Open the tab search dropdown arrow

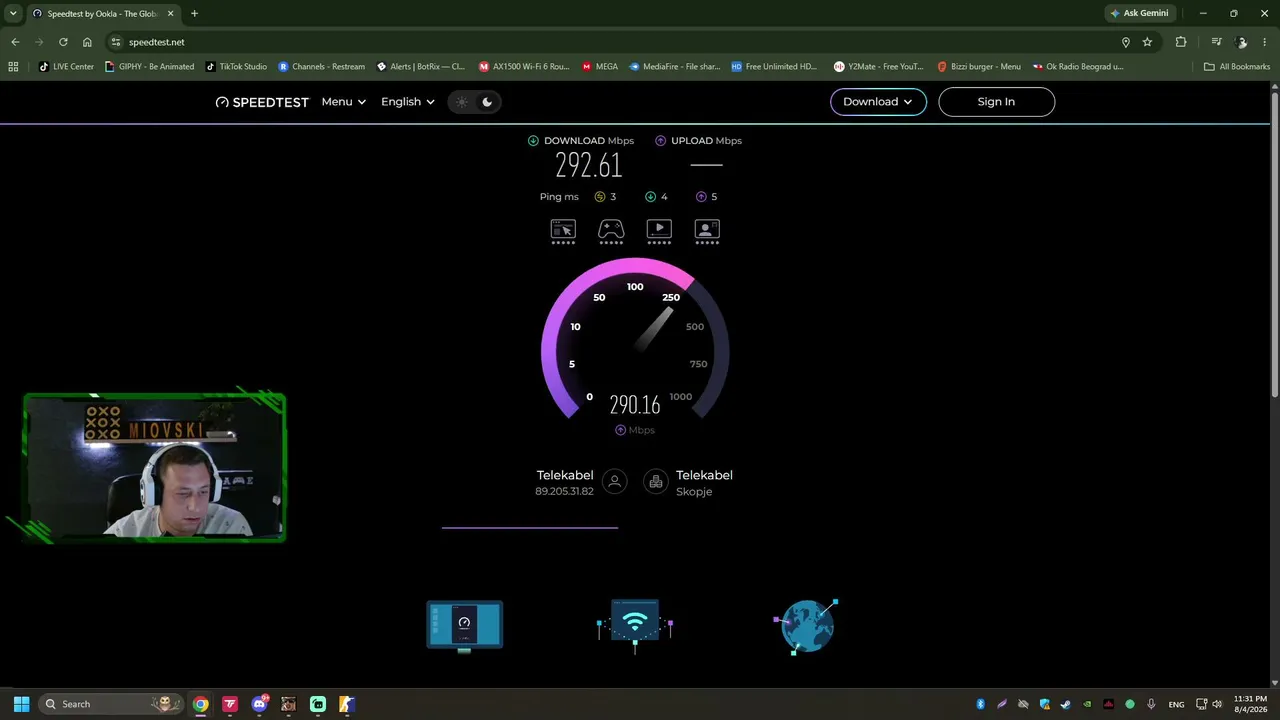13,13
